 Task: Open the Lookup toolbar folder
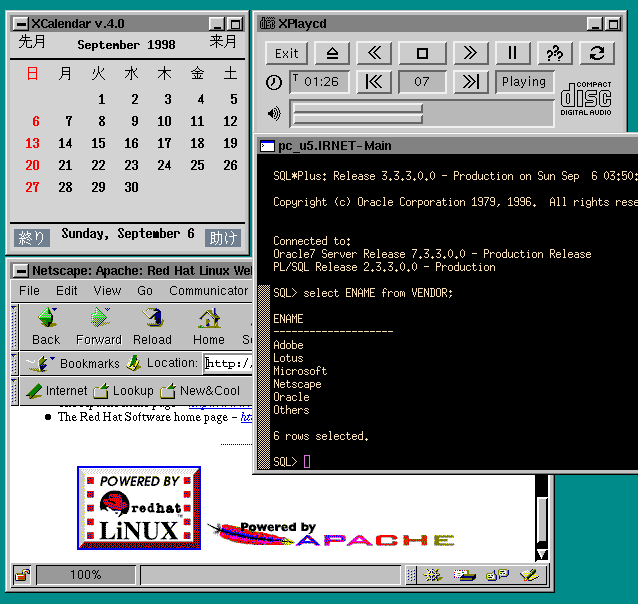pos(123,391)
